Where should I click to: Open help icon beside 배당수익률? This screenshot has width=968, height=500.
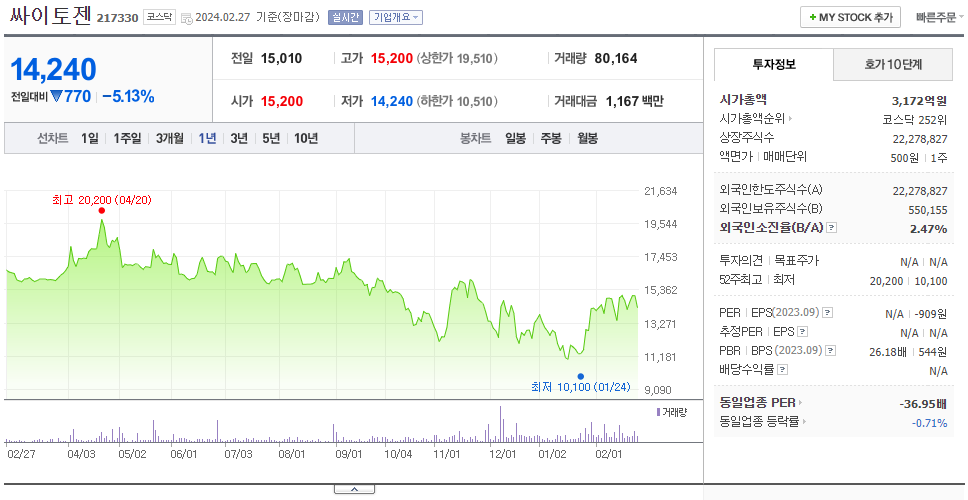[x=782, y=370]
